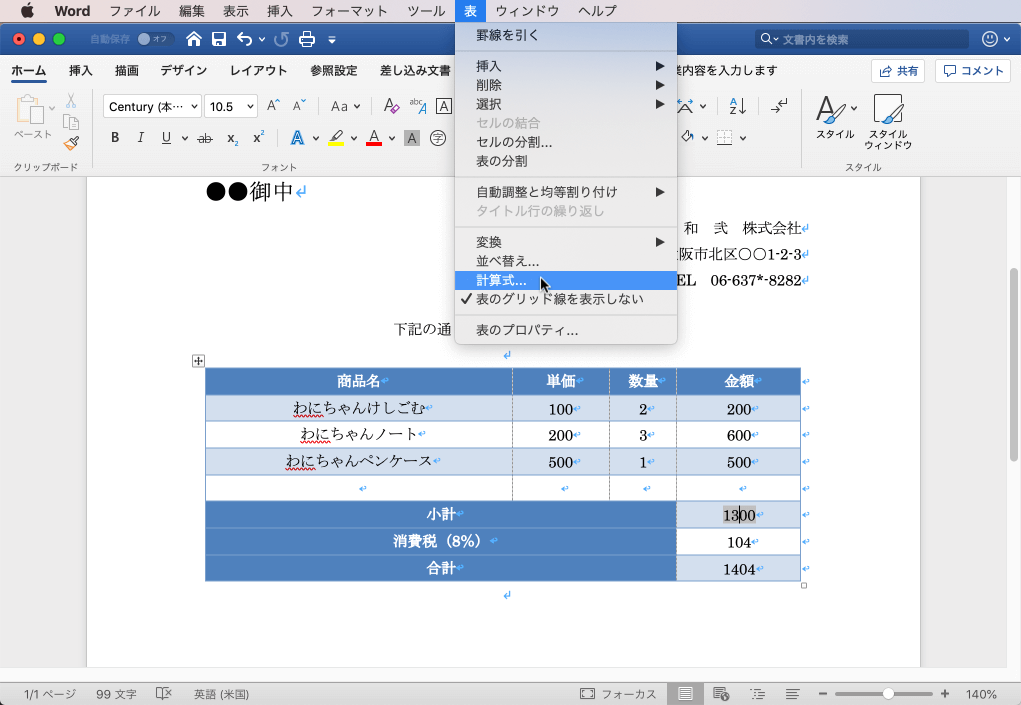
Task: Decrease font size with smaller A
Action: tap(299, 105)
